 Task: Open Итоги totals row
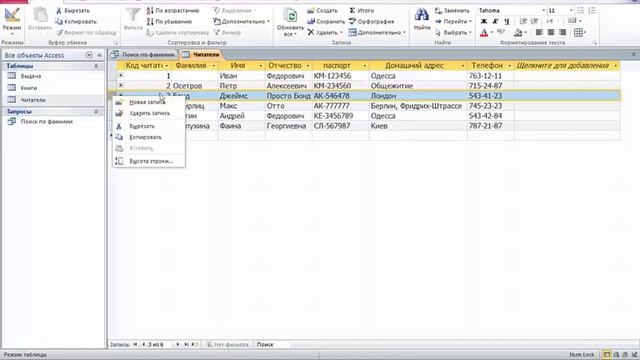point(362,11)
